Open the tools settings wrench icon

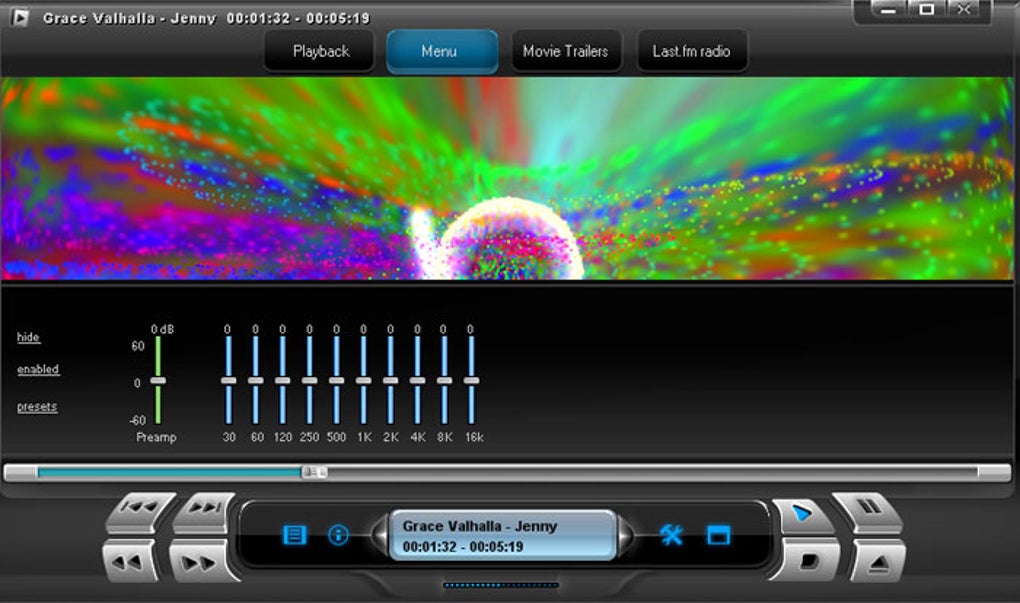point(671,535)
